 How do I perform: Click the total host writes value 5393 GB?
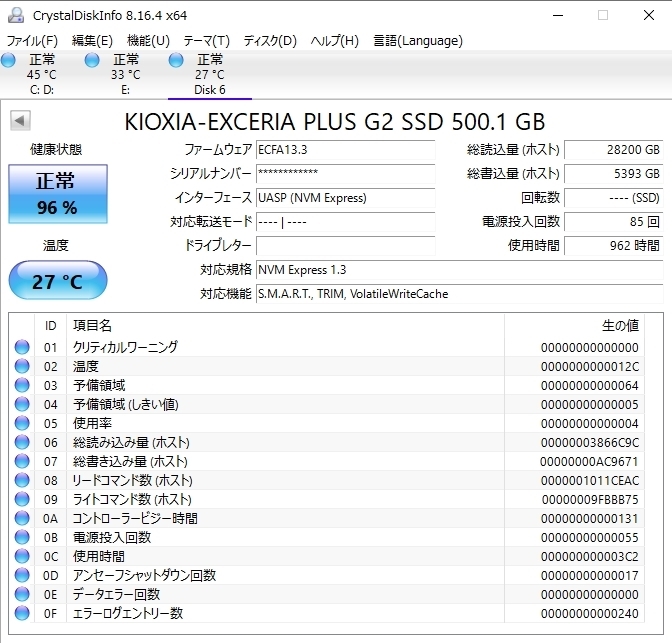[614, 174]
